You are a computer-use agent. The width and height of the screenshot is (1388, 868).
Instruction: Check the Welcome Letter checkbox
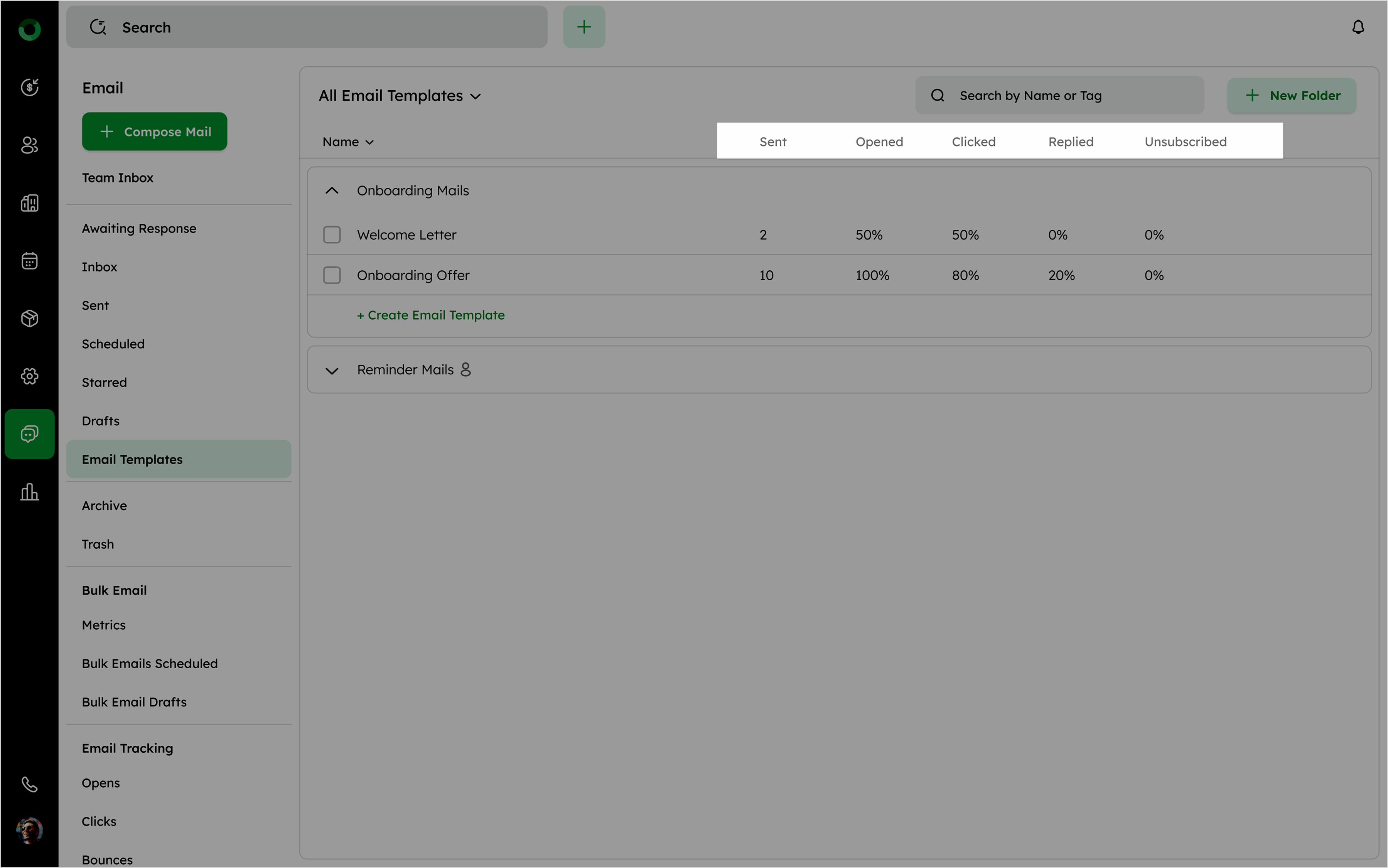click(332, 235)
